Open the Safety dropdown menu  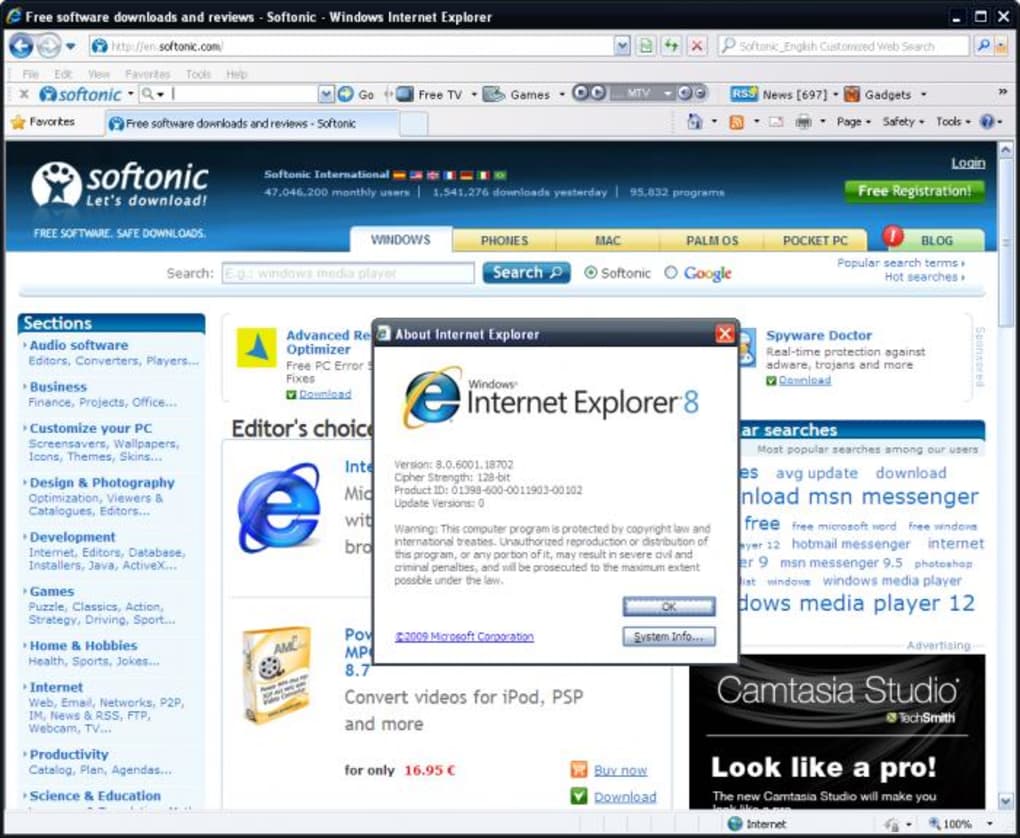(901, 120)
